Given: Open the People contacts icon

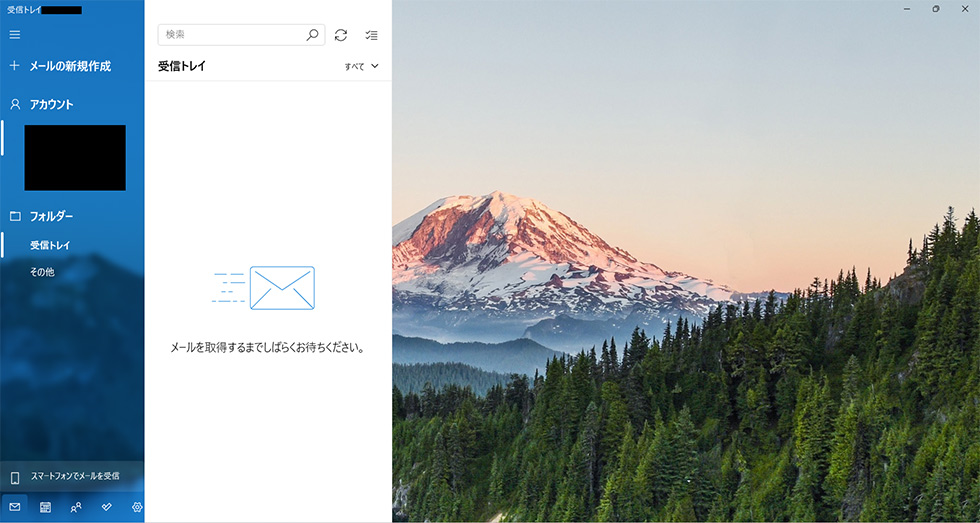Looking at the screenshot, I should pyautogui.click(x=76, y=507).
